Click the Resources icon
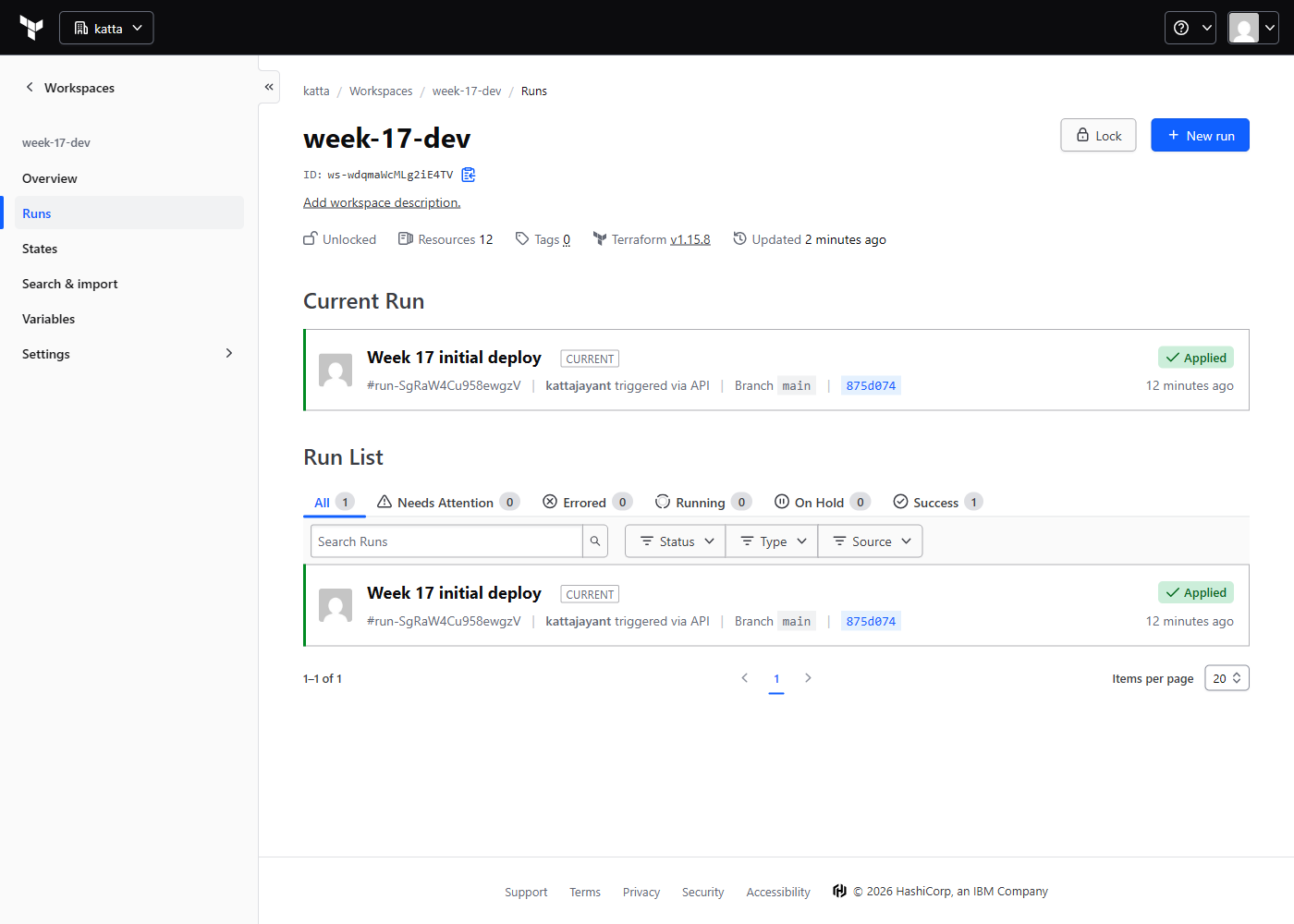The width and height of the screenshot is (1294, 924). tap(405, 238)
